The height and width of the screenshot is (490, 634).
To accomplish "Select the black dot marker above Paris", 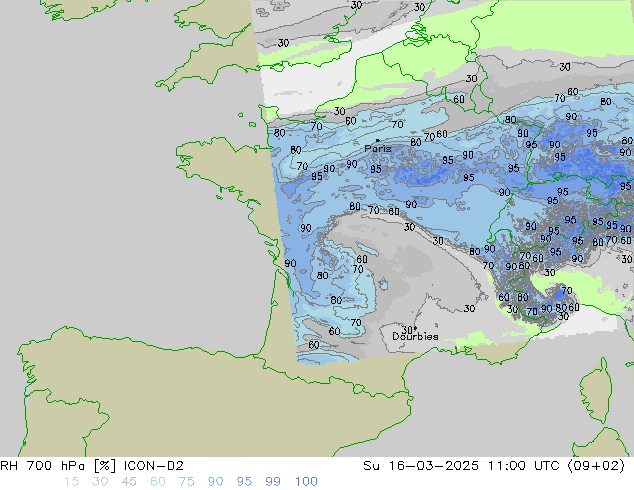I will tap(378, 141).
